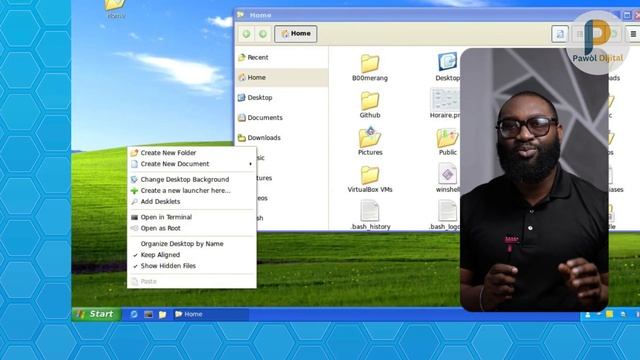This screenshot has width=640, height=360.
Task: Launch the browser icon in taskbar
Action: click(x=134, y=314)
